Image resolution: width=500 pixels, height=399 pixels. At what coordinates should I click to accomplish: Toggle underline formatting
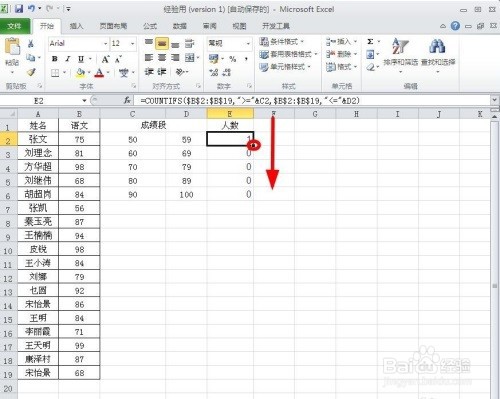tap(81, 59)
